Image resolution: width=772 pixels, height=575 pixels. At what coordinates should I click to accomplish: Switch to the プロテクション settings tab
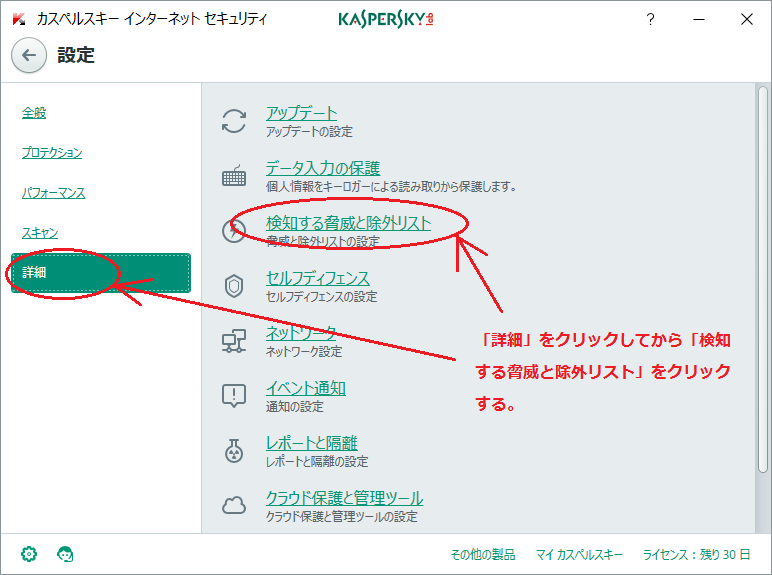coord(52,153)
